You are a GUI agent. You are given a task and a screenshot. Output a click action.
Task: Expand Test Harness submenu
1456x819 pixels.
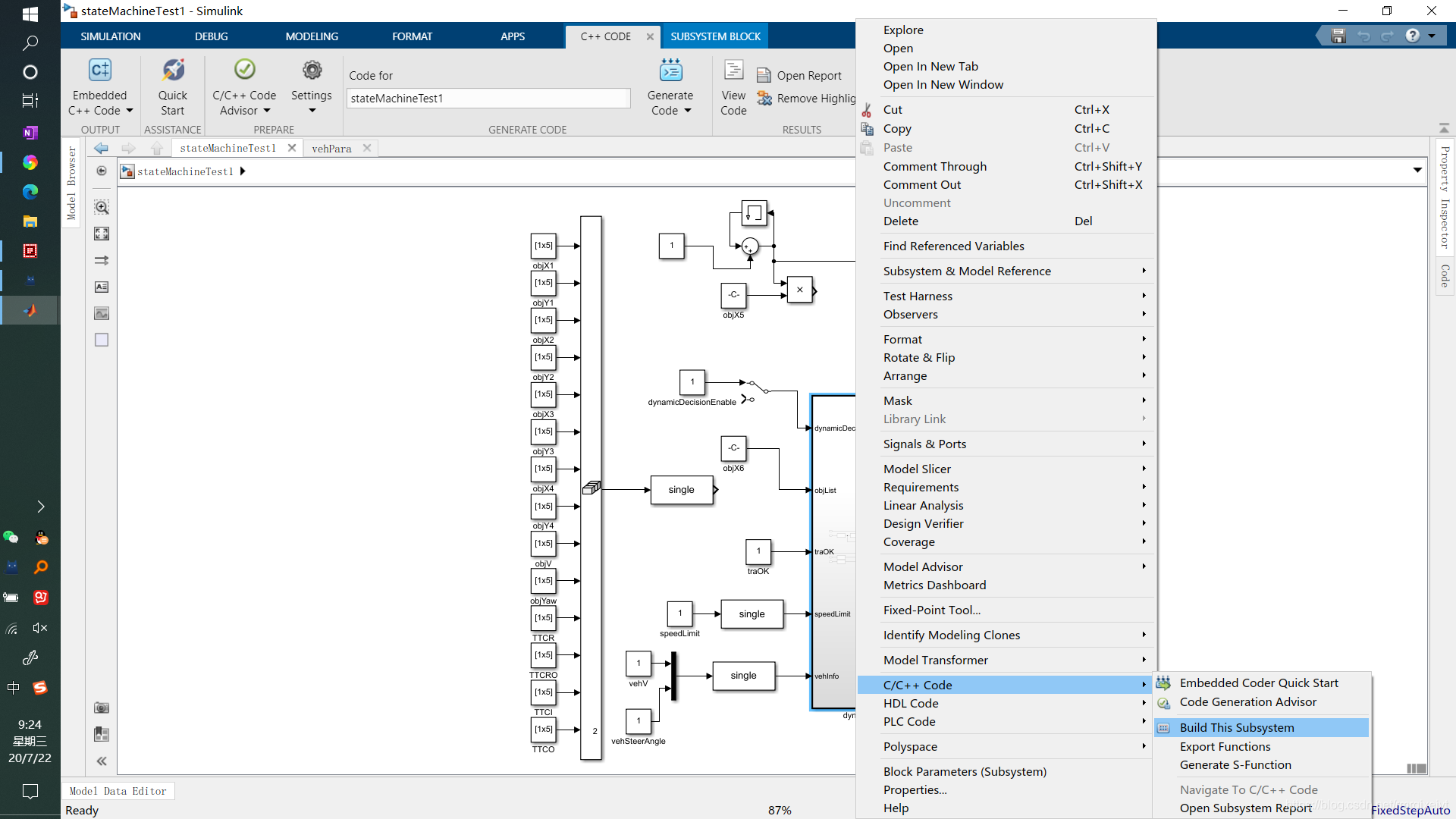(x=1006, y=297)
